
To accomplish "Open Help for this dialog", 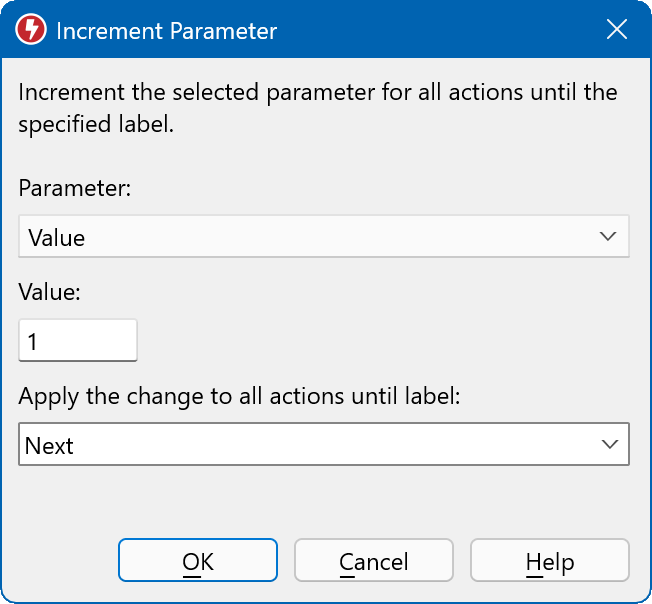I will (549, 561).
